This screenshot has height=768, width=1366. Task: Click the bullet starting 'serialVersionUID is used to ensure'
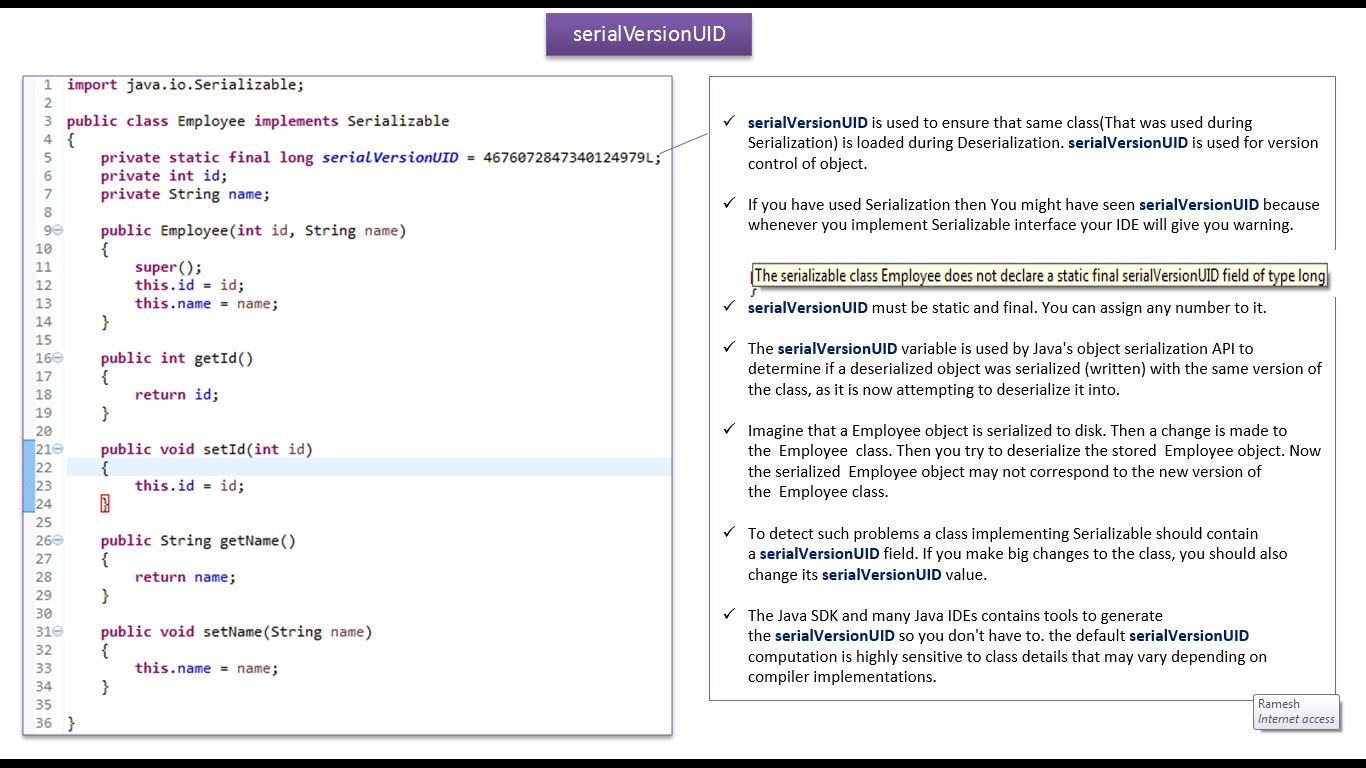pyautogui.click(x=1033, y=143)
